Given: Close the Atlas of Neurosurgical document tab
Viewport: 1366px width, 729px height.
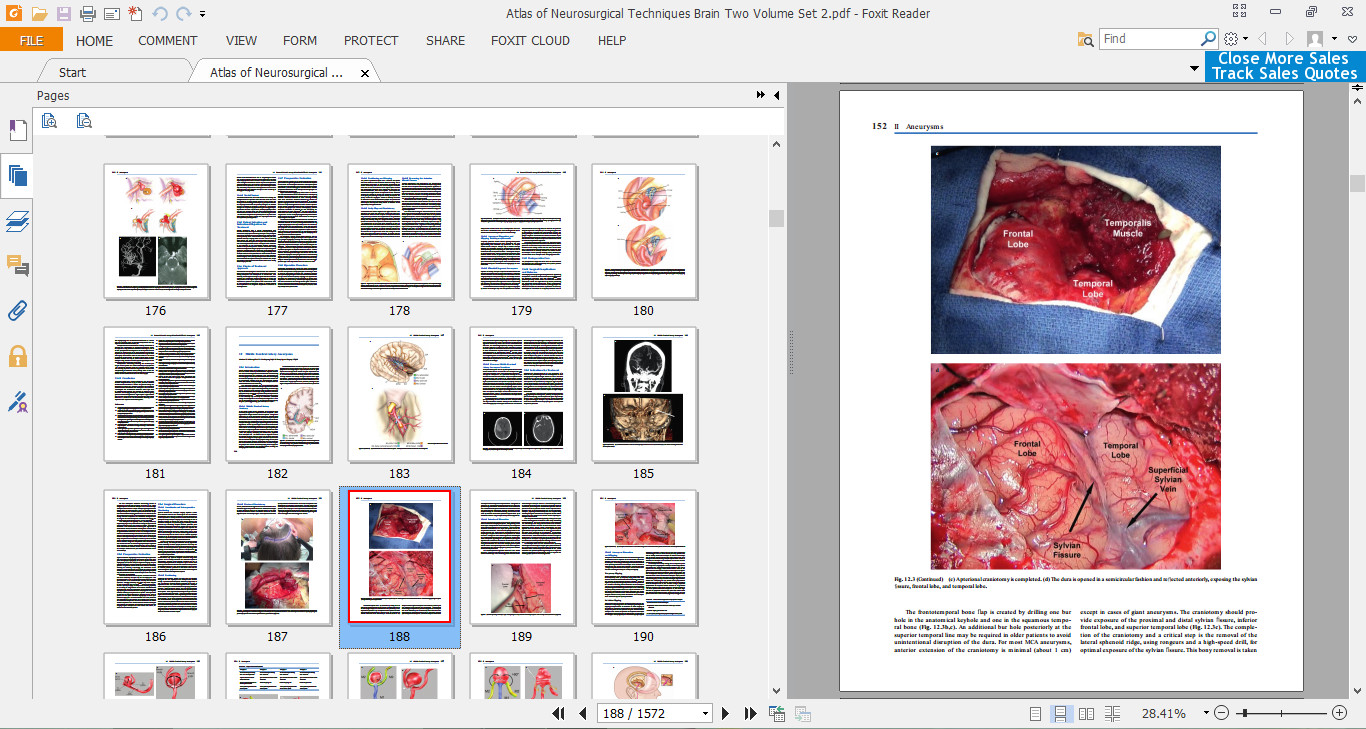Looking at the screenshot, I should [365, 73].
